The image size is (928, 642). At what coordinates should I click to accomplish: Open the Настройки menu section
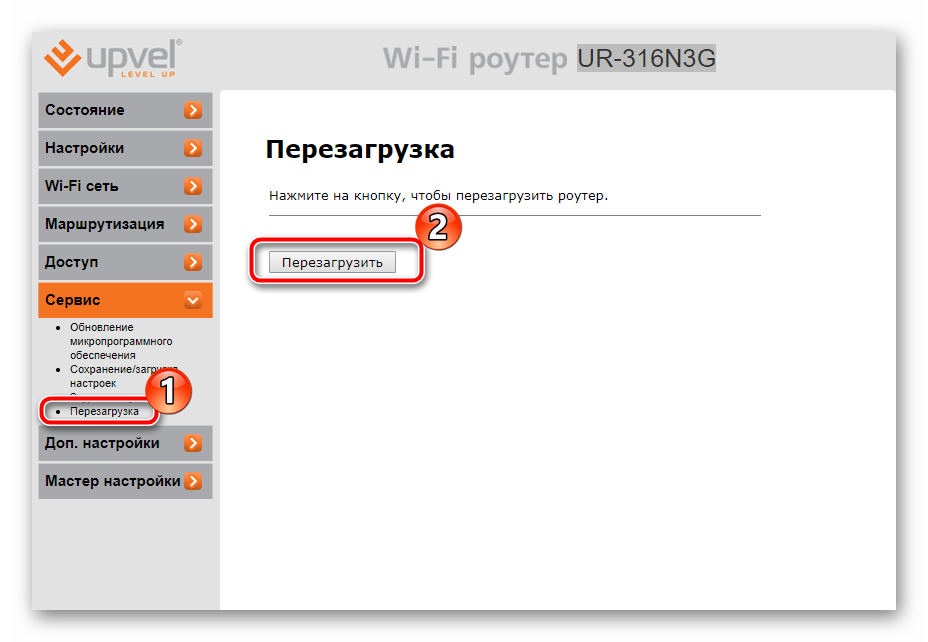coord(125,148)
